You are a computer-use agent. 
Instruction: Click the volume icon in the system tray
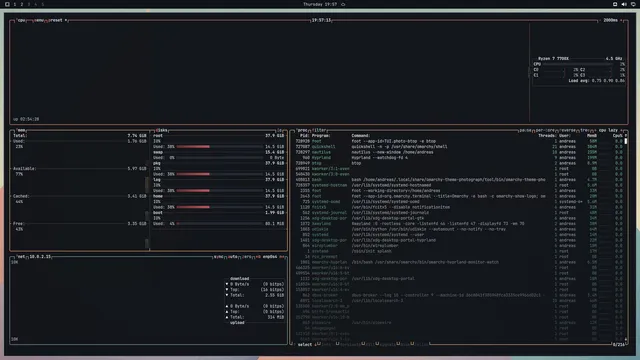pos(624,4)
